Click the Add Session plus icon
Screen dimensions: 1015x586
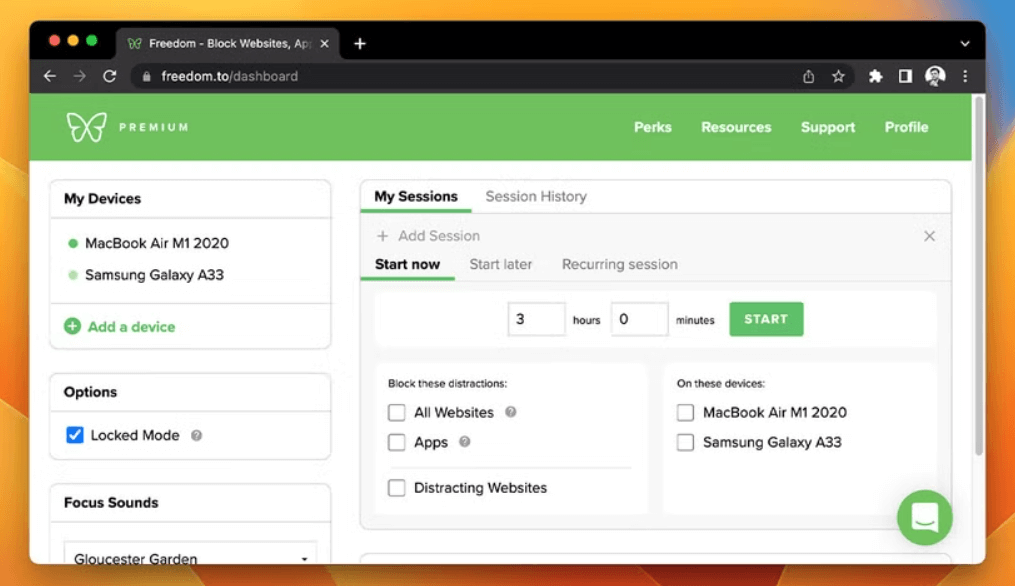point(383,236)
